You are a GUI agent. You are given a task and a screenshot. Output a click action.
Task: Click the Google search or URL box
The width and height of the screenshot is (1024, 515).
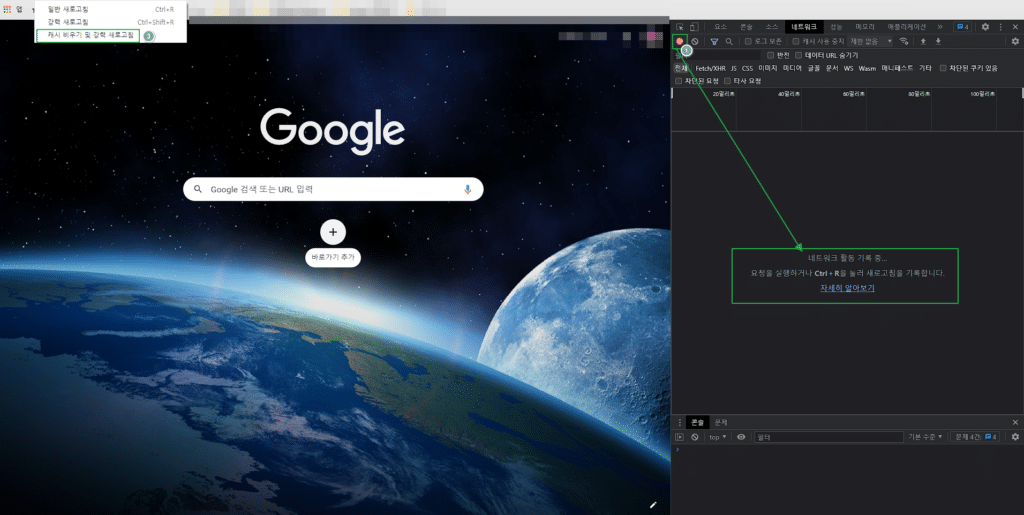point(333,189)
